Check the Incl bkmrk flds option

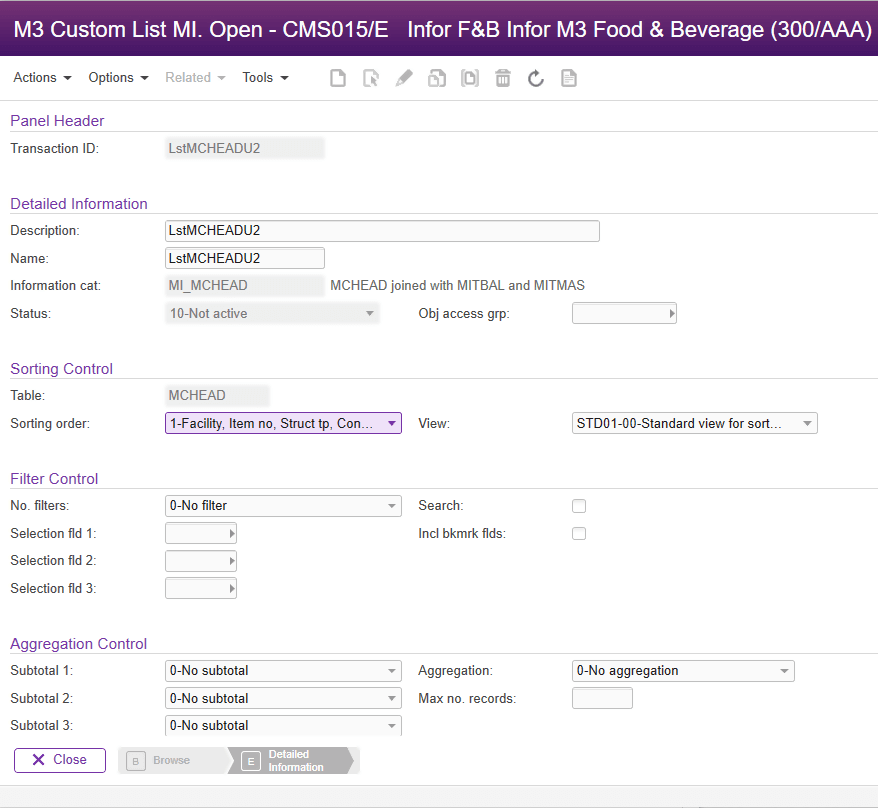click(x=579, y=533)
